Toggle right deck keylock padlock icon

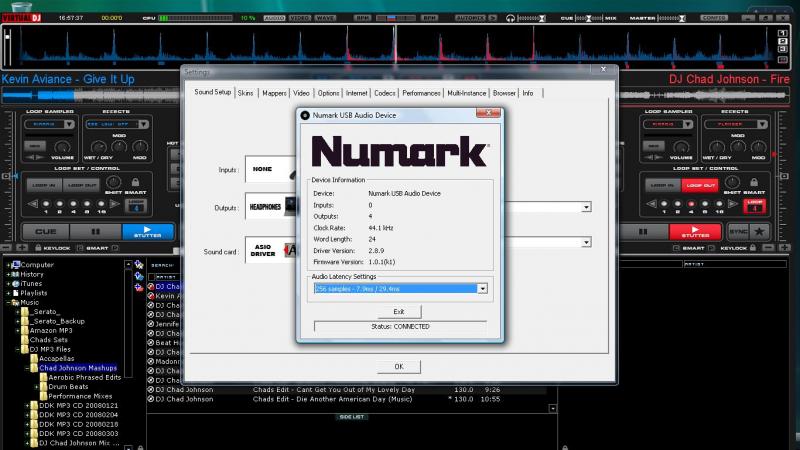pyautogui.click(x=753, y=248)
